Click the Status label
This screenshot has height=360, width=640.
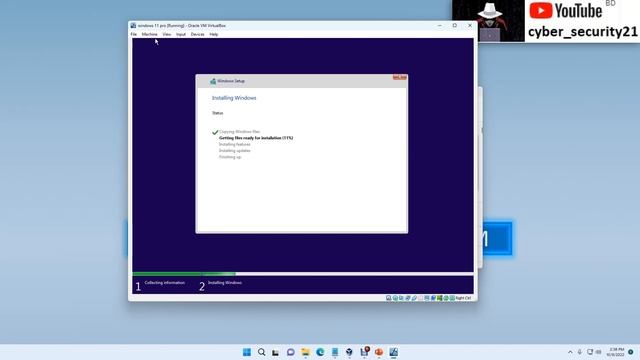click(x=218, y=113)
